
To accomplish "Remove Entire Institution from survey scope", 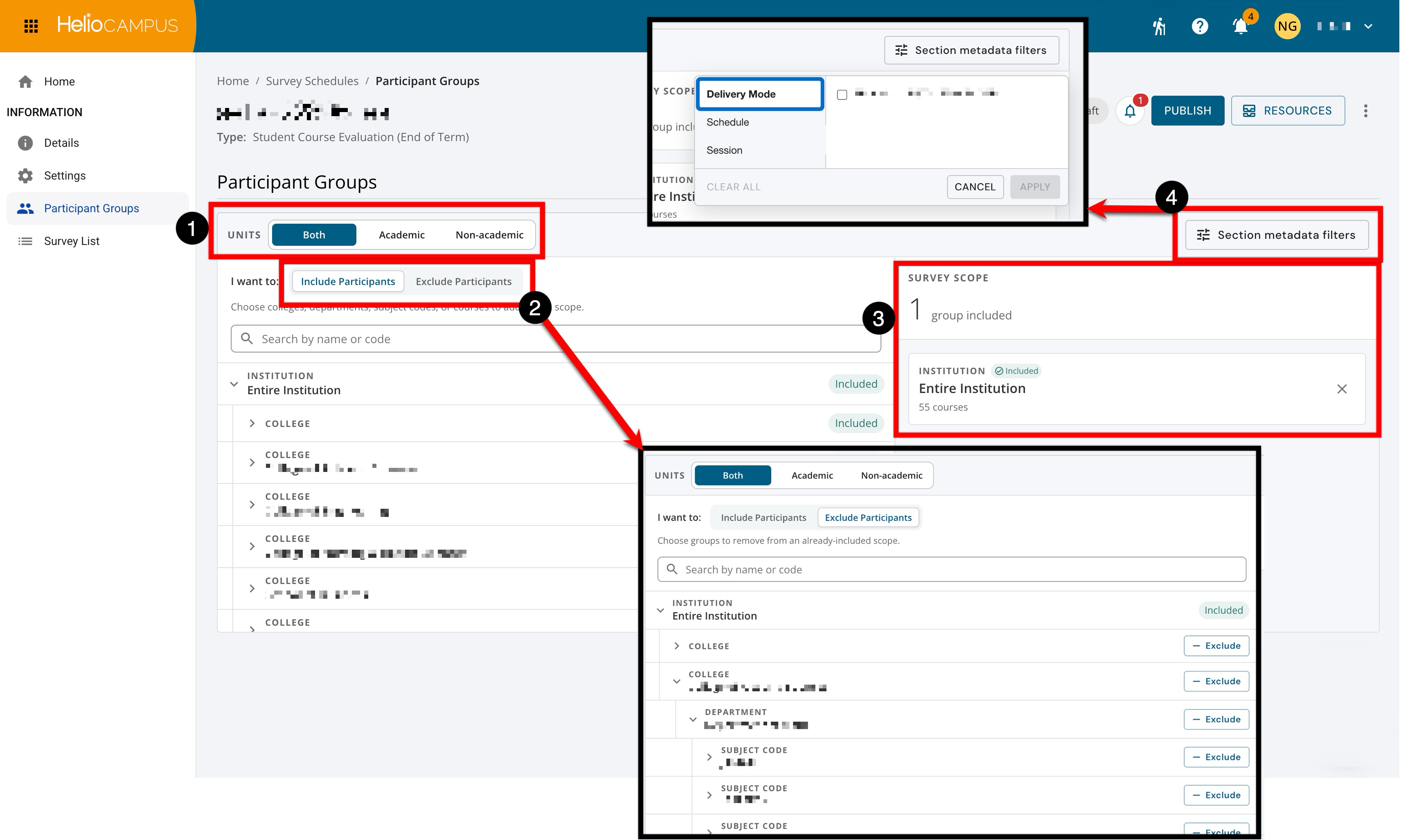I will pos(1342,389).
